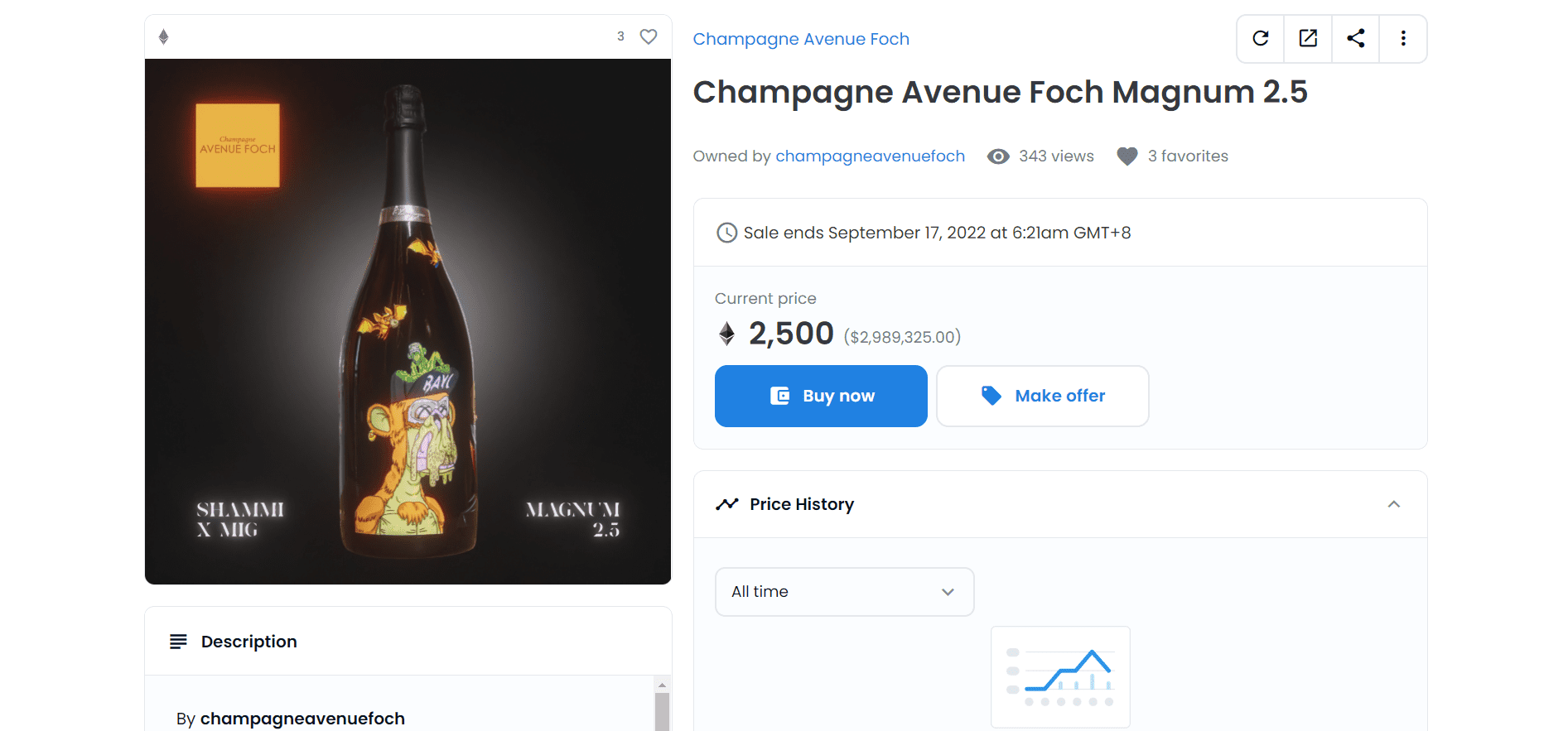Click the Ethereum diamond icon above the bottle image

point(163,36)
